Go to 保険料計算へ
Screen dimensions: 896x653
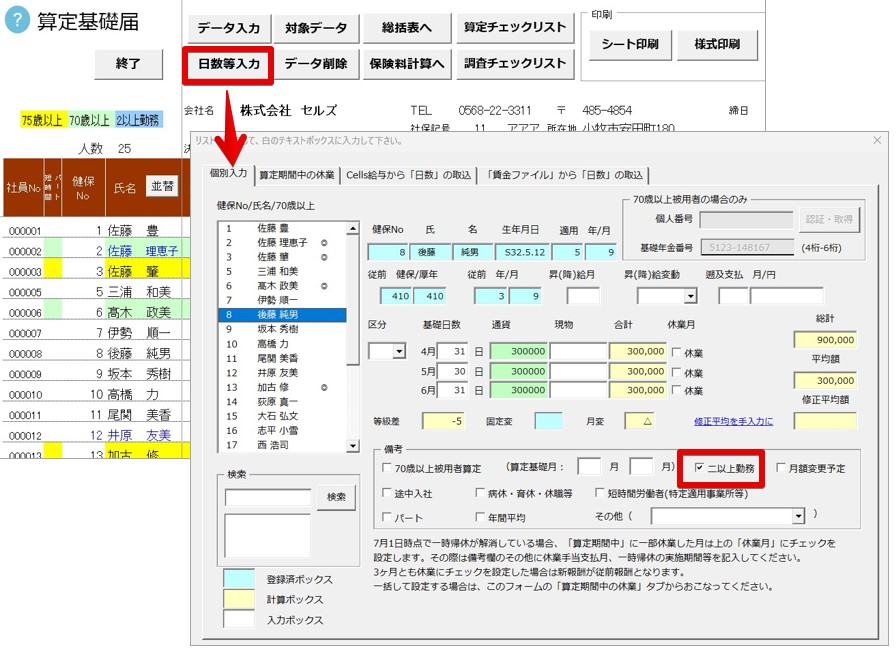407,63
